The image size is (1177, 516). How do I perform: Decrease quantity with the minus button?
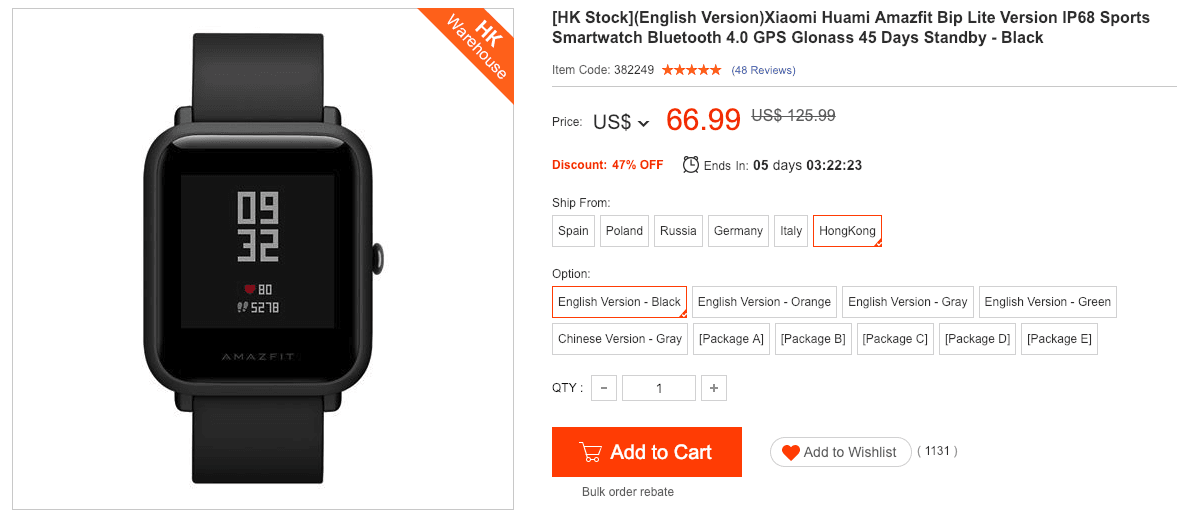(x=604, y=388)
